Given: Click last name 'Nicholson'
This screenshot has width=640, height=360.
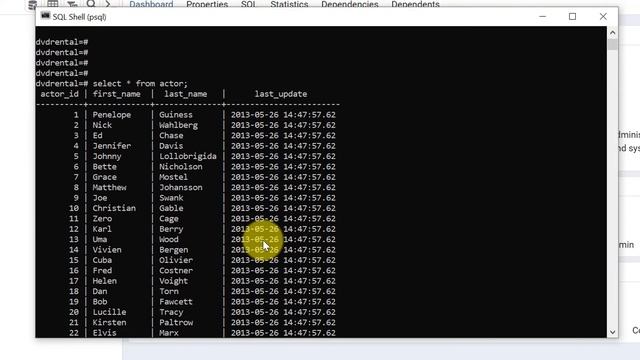Looking at the screenshot, I should click(x=180, y=167).
